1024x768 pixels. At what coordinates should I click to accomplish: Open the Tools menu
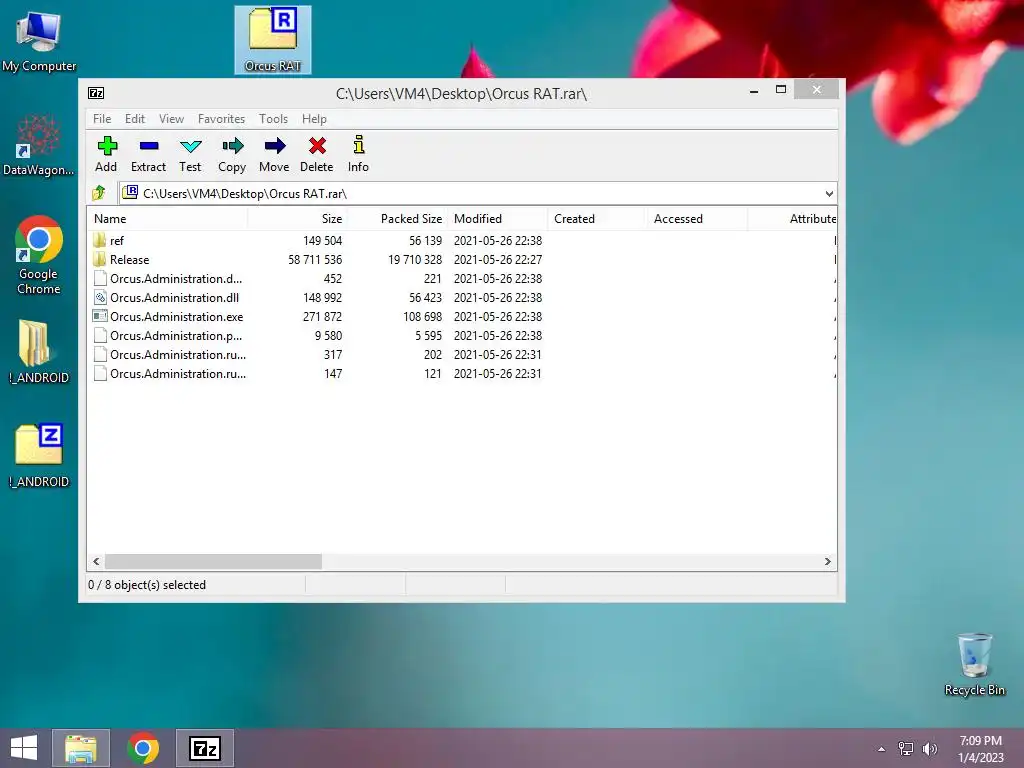tap(273, 119)
